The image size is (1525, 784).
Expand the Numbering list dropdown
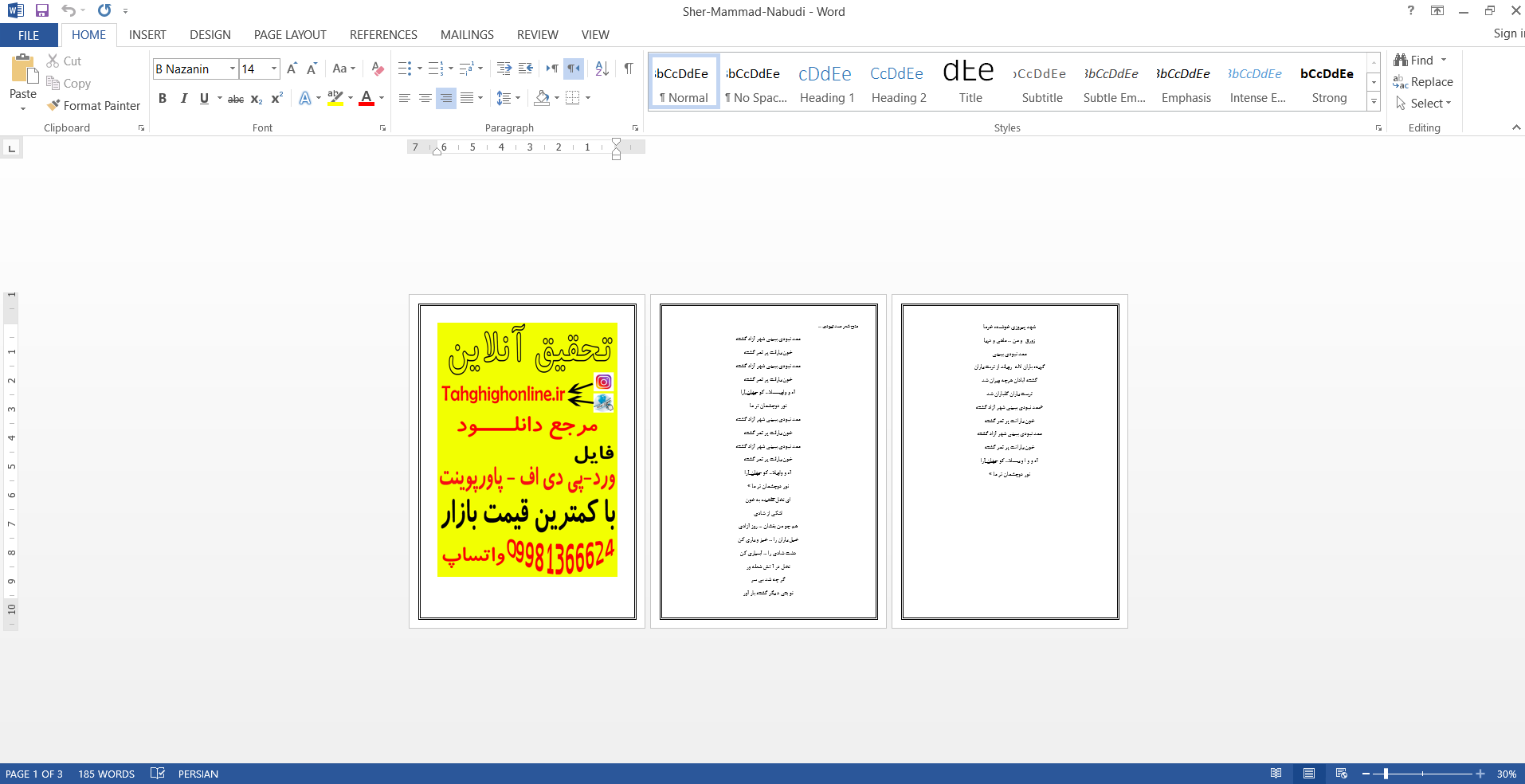(x=450, y=69)
